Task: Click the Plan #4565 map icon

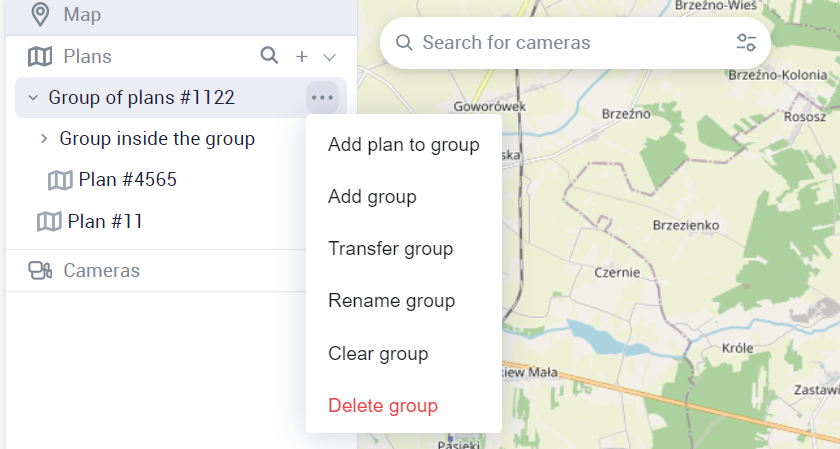Action: click(60, 180)
